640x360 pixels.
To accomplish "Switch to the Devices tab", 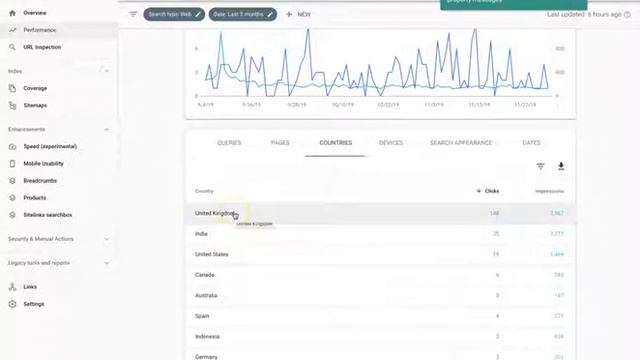I will tap(391, 143).
